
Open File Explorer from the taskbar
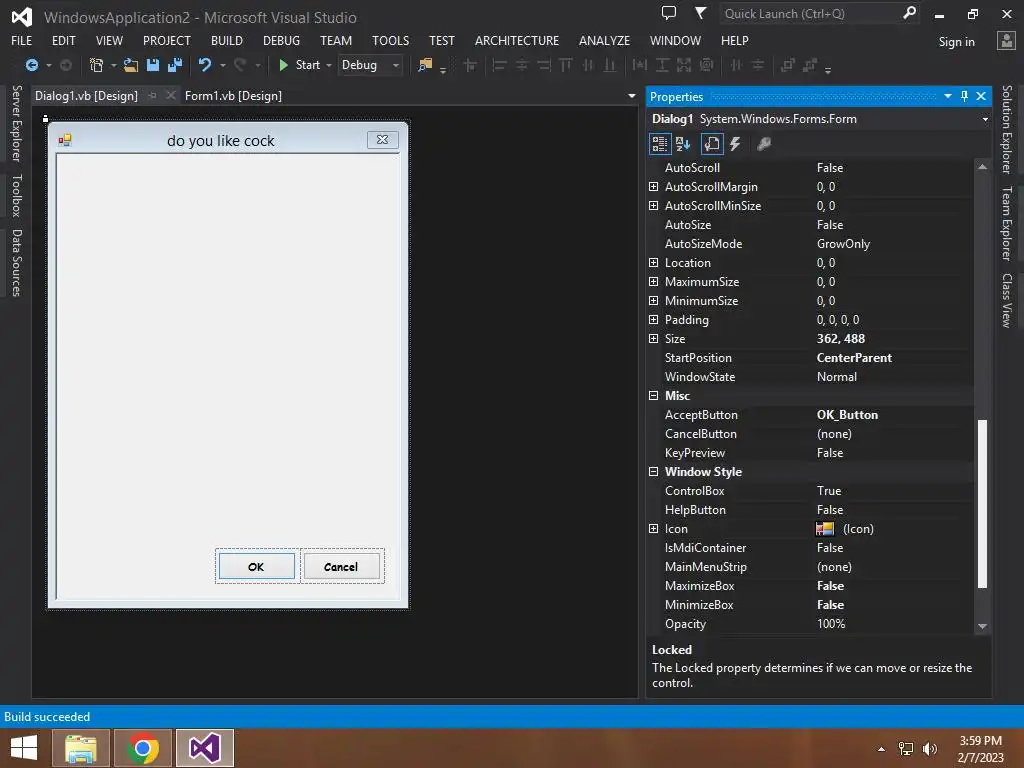pos(81,748)
